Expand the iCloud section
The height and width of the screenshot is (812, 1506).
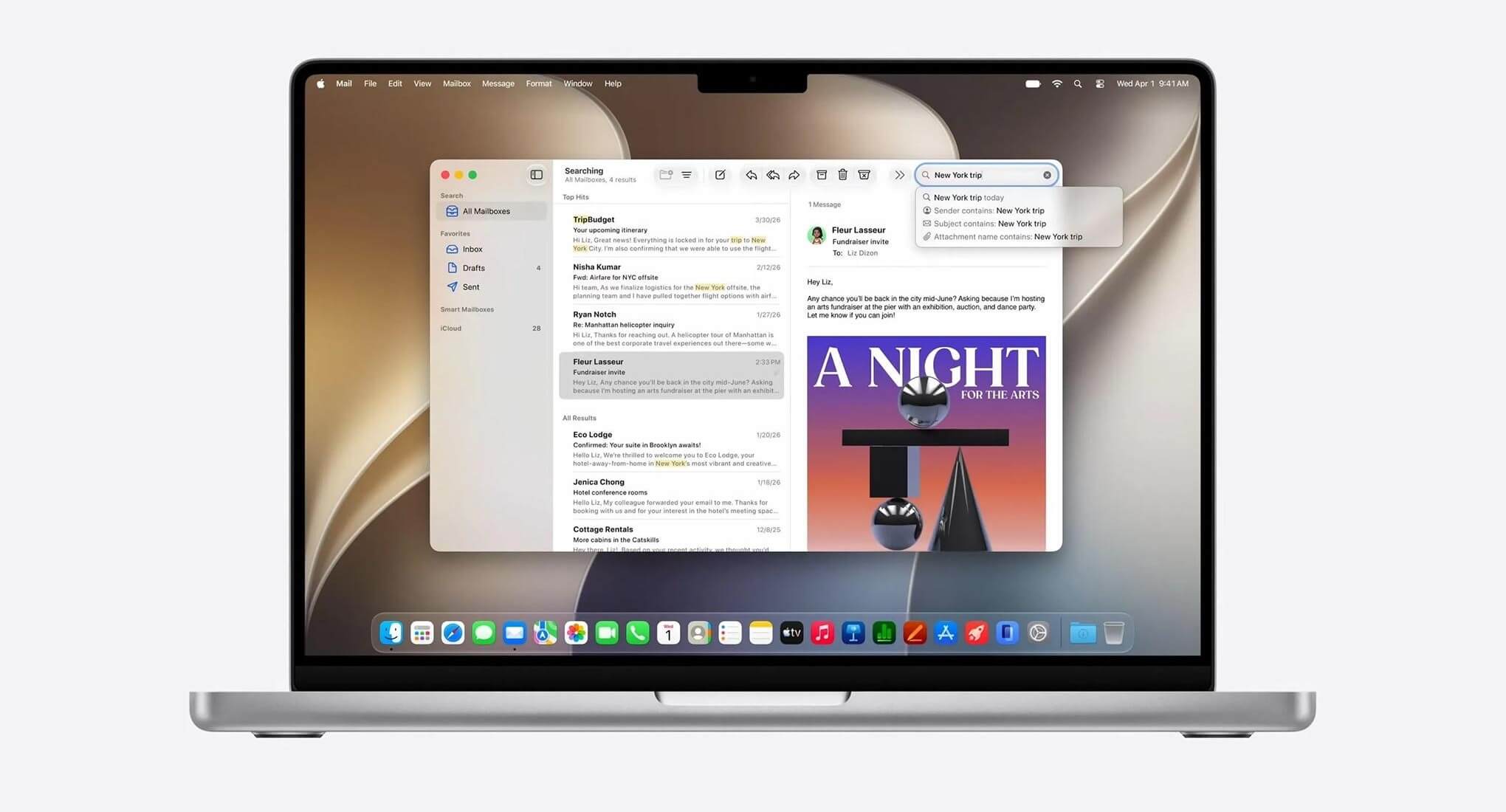pyautogui.click(x=451, y=328)
